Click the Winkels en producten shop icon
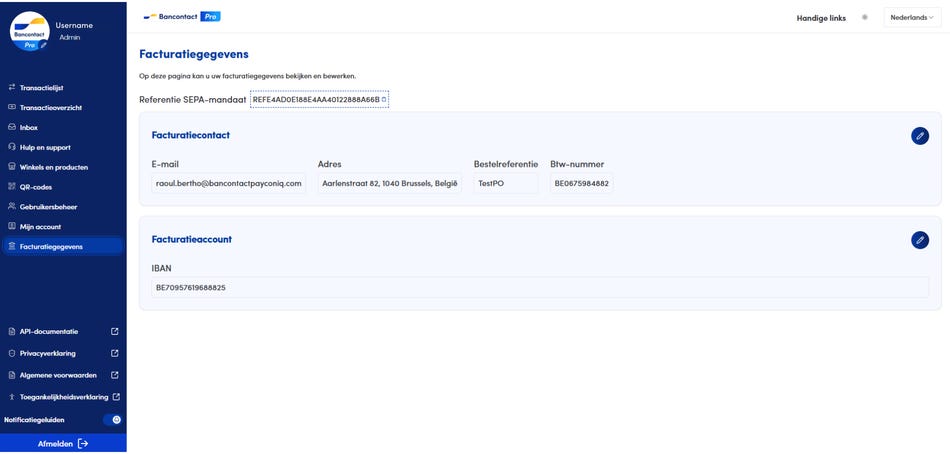This screenshot has width=950, height=454. [12, 167]
